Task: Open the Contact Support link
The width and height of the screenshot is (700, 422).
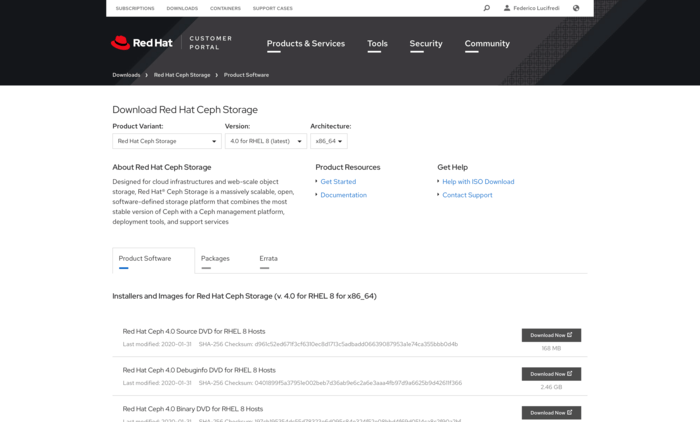Action: 467,195
